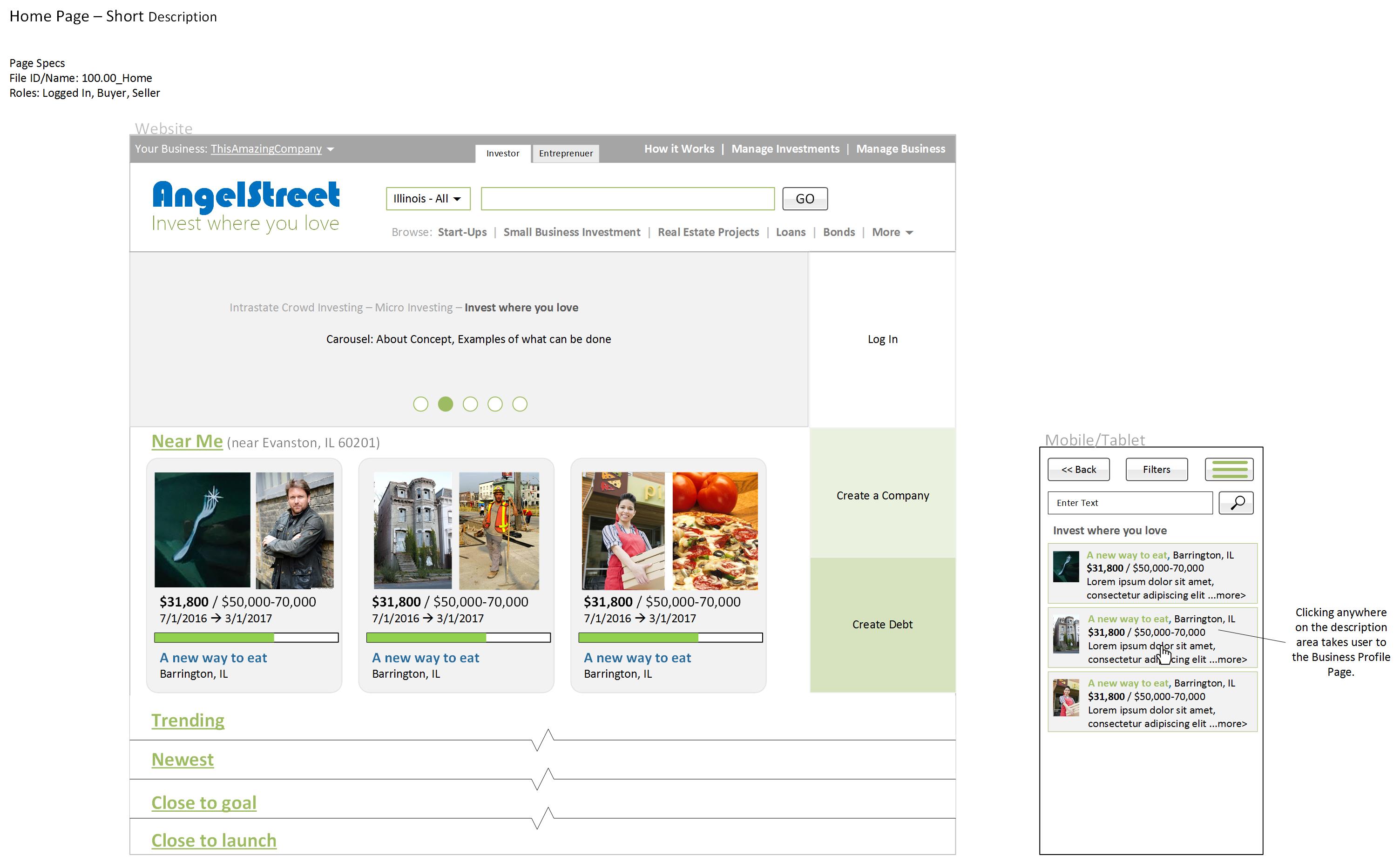The height and width of the screenshot is (862, 1400).
Task: Click the mobile magnifier search icon
Action: (x=1235, y=503)
